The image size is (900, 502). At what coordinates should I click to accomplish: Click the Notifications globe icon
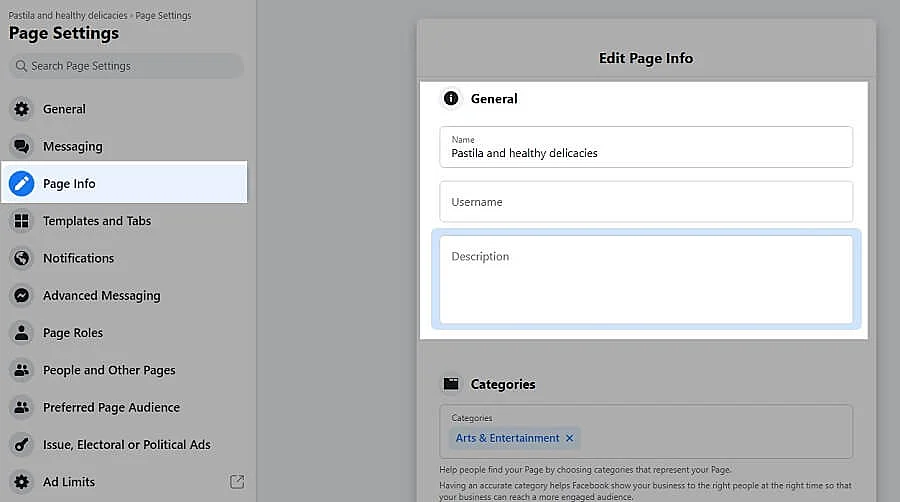[x=22, y=258]
